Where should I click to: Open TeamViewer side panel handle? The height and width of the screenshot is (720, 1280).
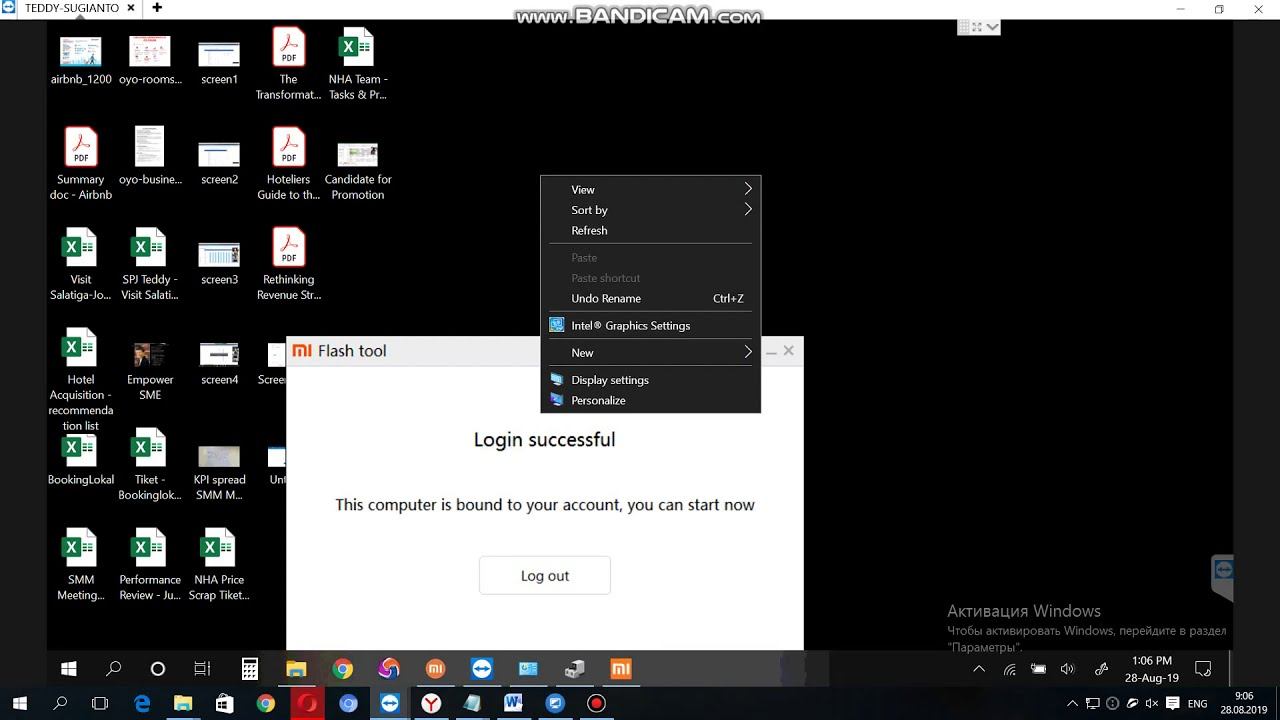1222,579
